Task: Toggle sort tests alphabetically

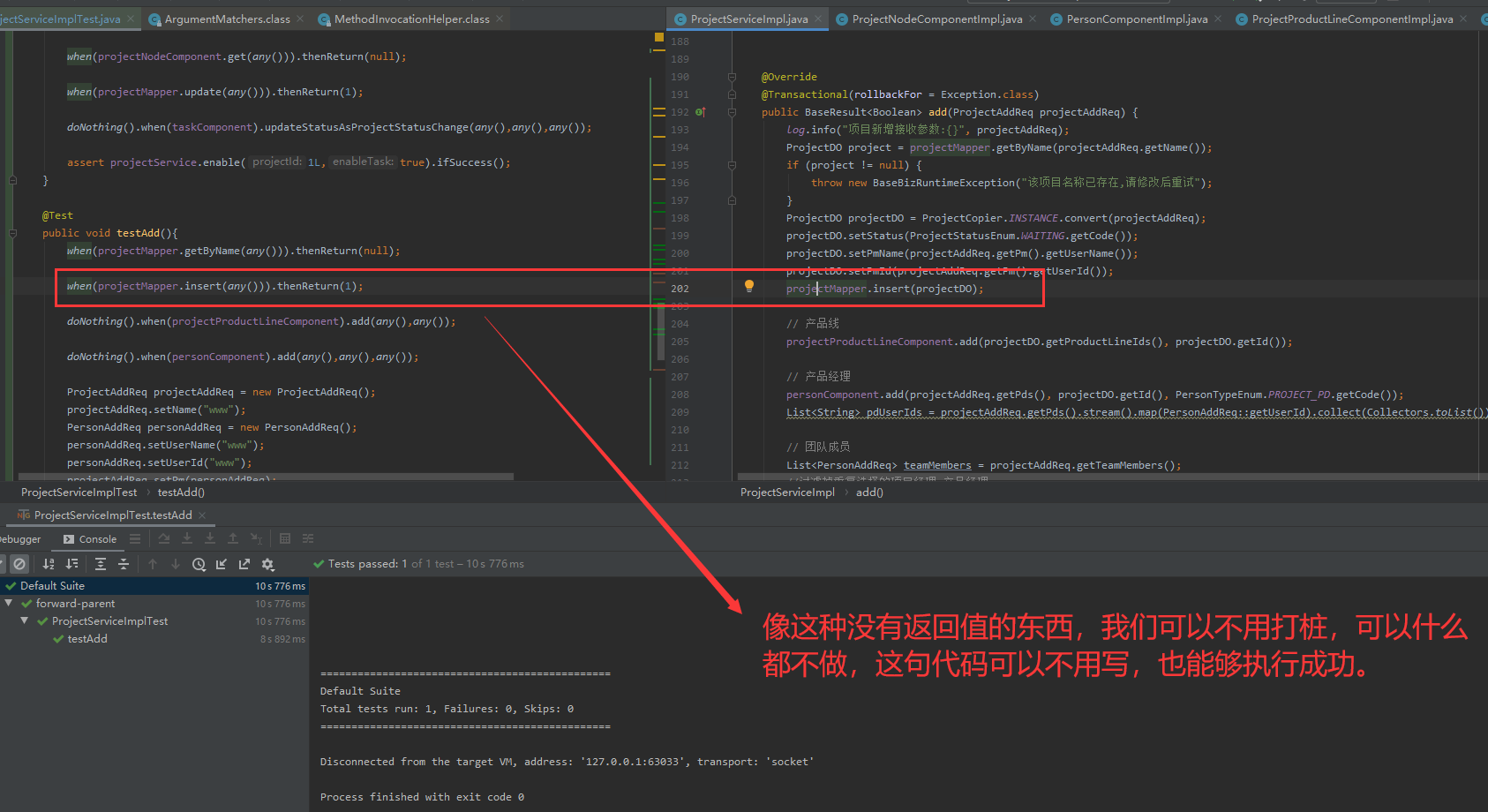Action: pyautogui.click(x=49, y=564)
